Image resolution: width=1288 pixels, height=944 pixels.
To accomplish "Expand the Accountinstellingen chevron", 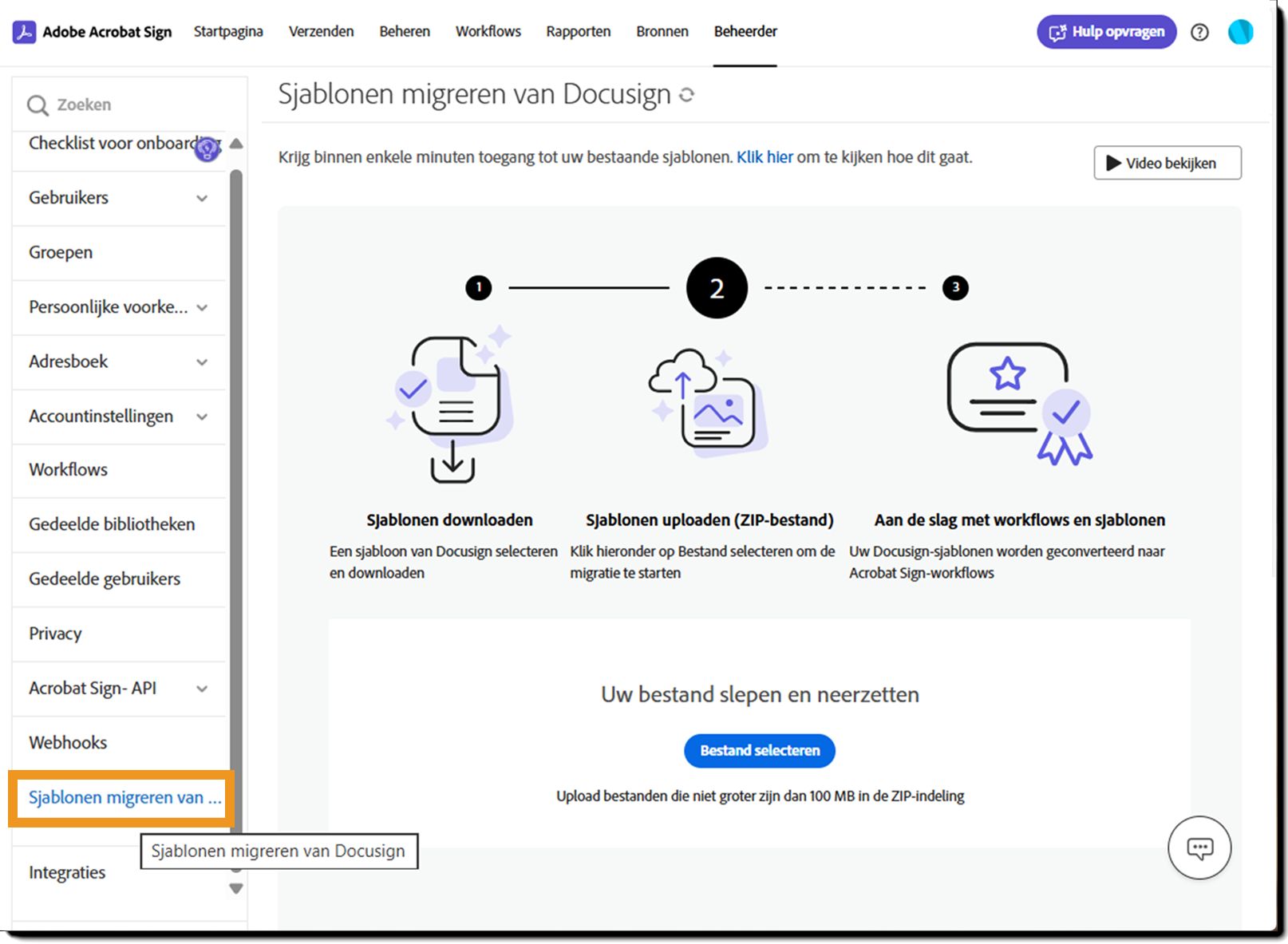I will click(203, 417).
